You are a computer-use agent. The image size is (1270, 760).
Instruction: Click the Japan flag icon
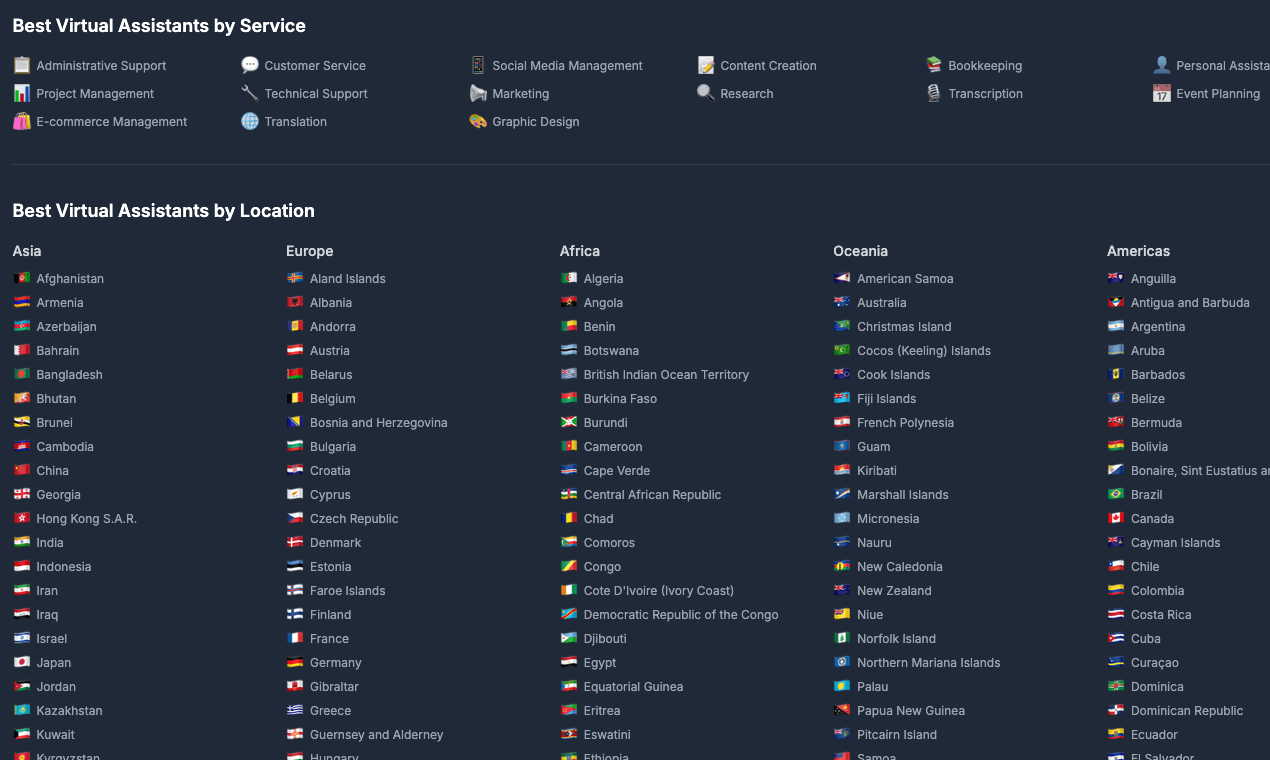(x=22, y=662)
